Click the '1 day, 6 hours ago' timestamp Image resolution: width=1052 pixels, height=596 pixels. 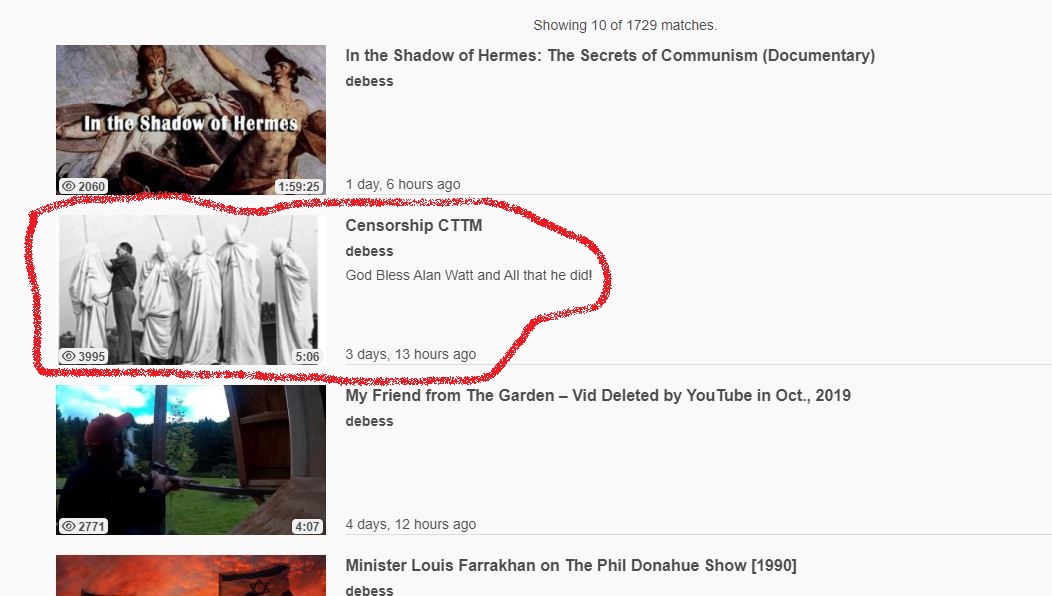pos(403,184)
